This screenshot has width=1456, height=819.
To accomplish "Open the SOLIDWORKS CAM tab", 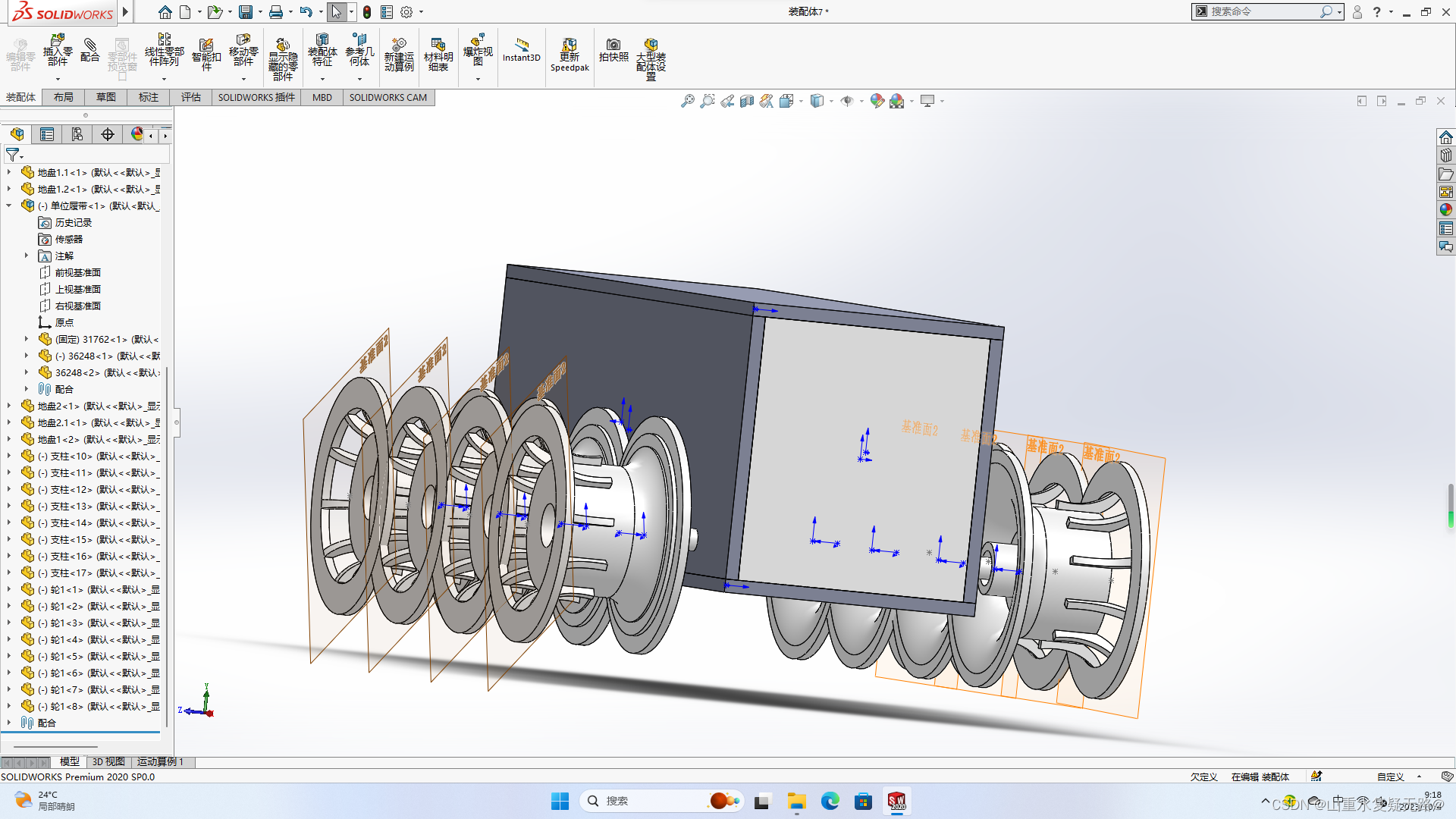I will [388, 97].
